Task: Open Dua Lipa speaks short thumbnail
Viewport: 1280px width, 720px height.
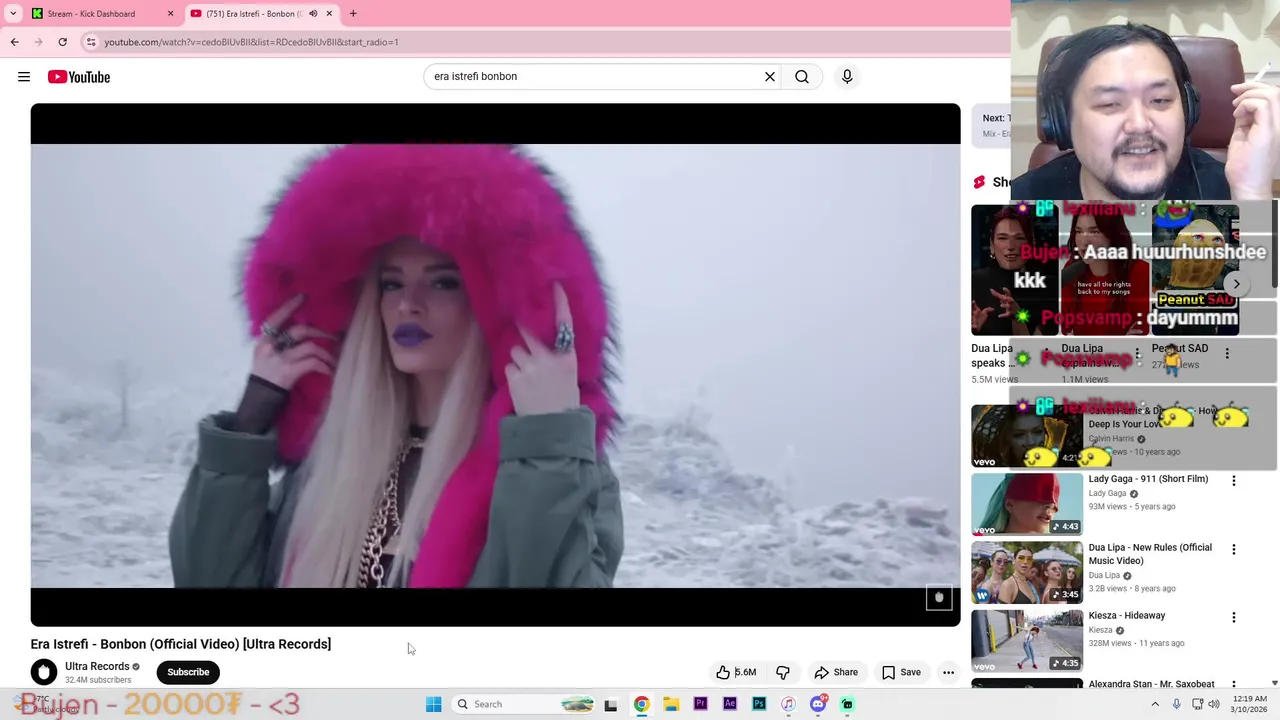Action: pos(1014,270)
